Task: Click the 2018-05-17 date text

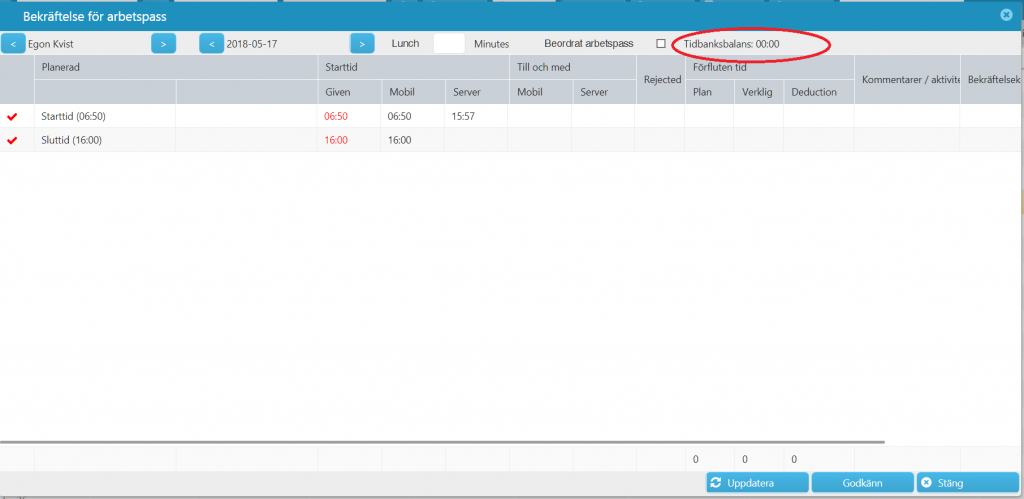Action: [x=252, y=44]
